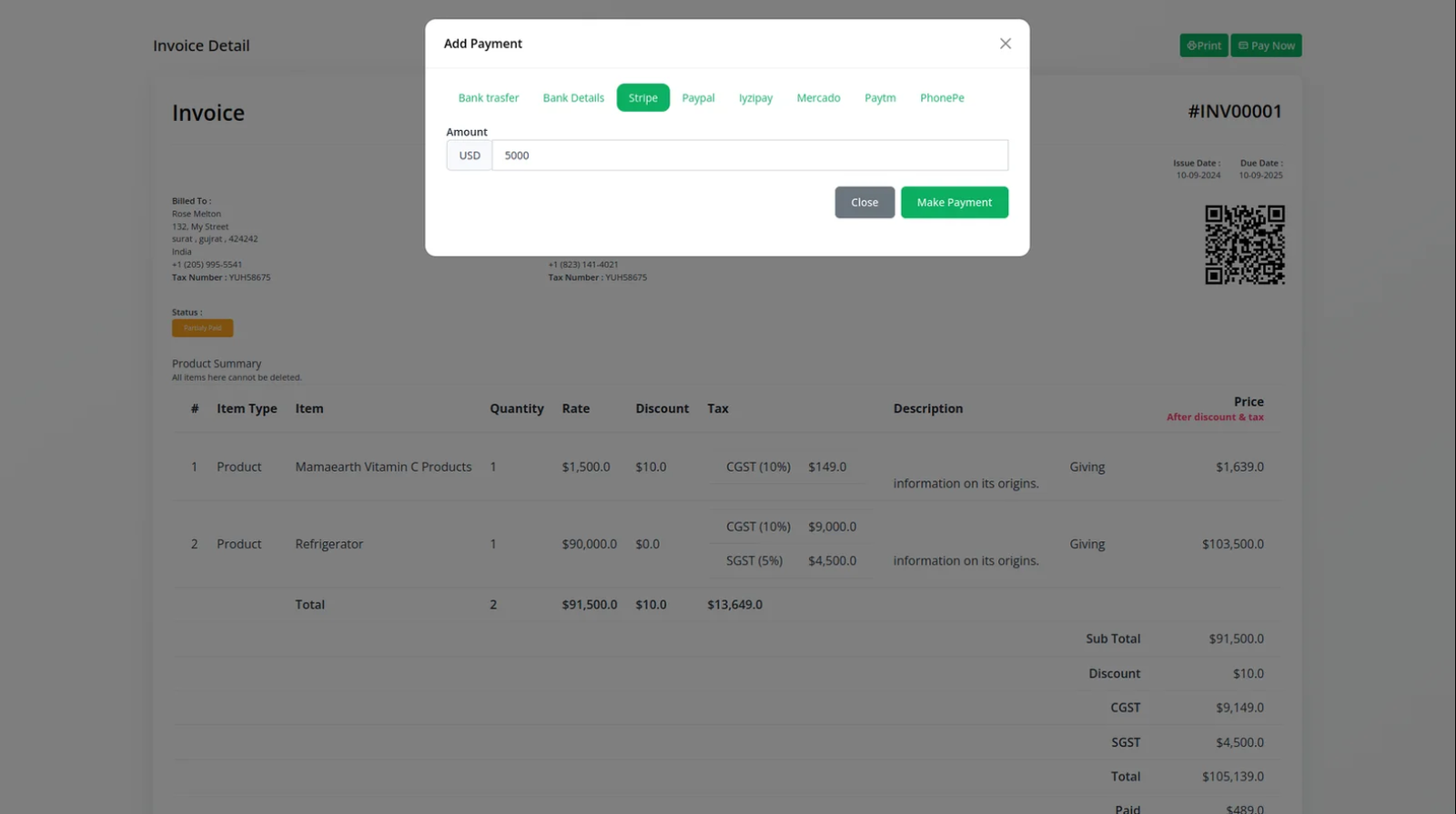Click the Pay Now button
The image size is (1456, 814).
[x=1267, y=45]
